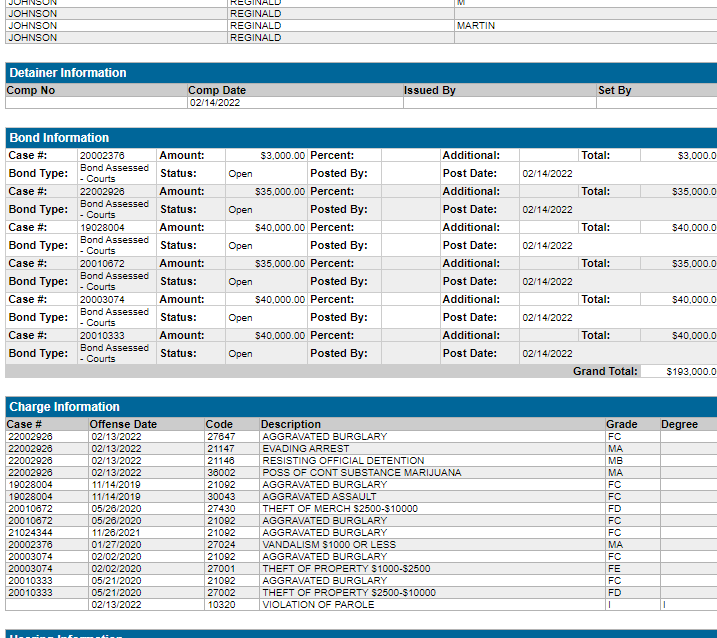Click the Detainer Information section header

coord(67,73)
